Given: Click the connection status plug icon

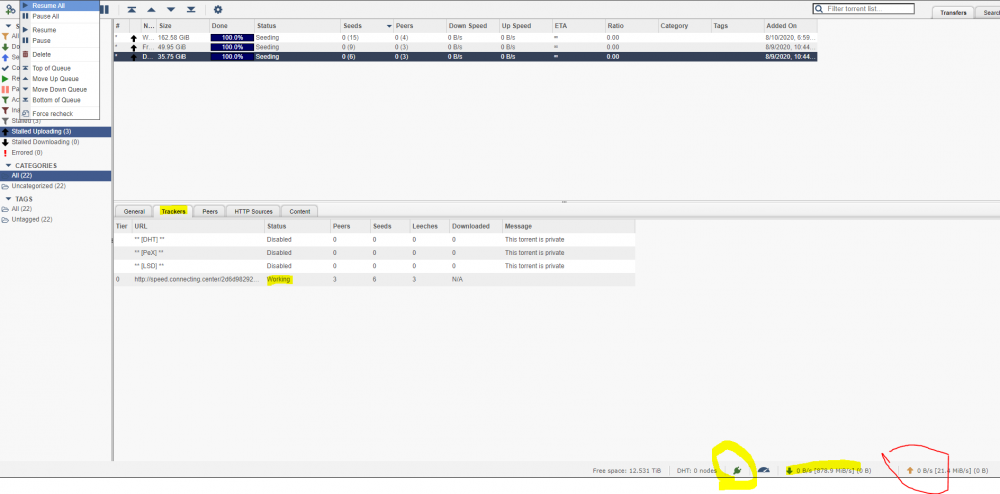Looking at the screenshot, I should (x=737, y=470).
